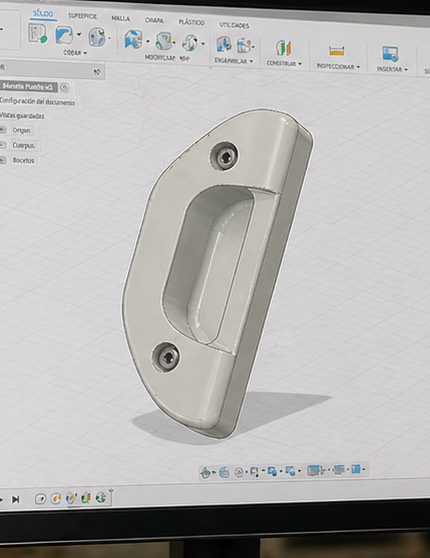Select the first Modificar tool icon
430x558 pixels.
(x=133, y=39)
